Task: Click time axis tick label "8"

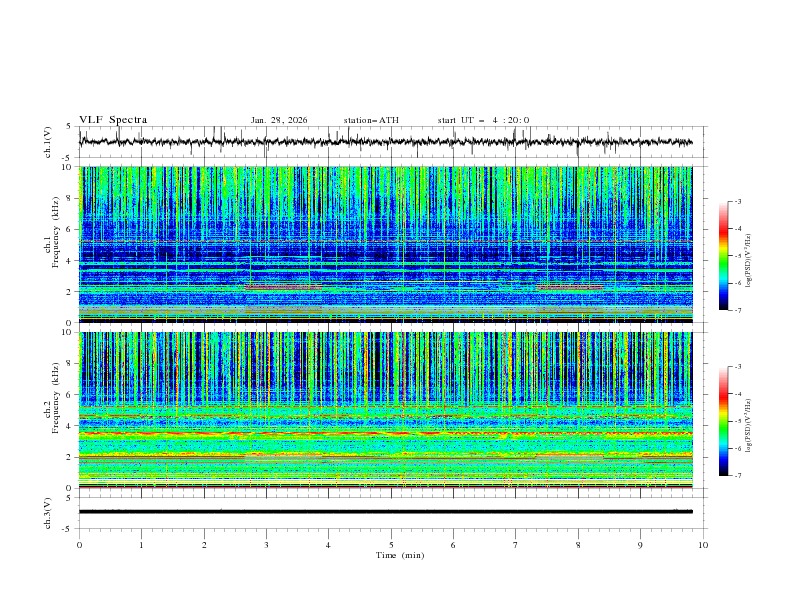Action: click(578, 545)
